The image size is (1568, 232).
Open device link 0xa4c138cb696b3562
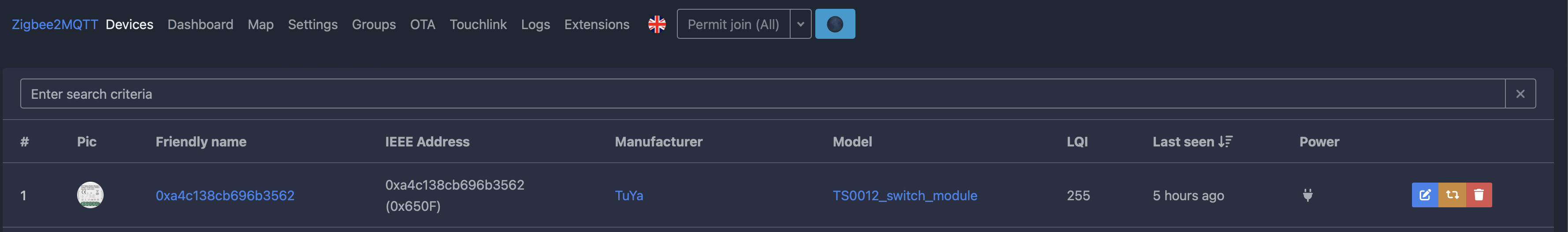point(225,195)
